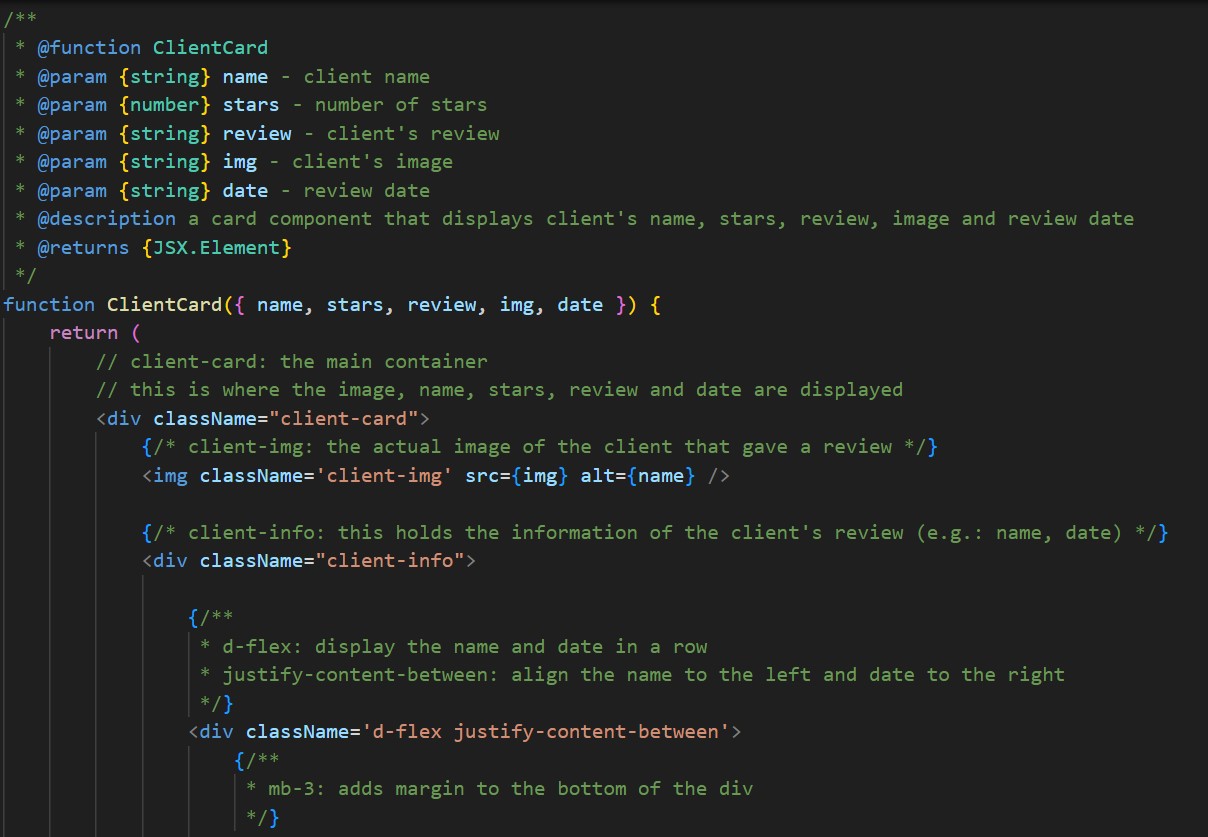
Task: Click the @description tag in the comment
Action: click(x=106, y=218)
